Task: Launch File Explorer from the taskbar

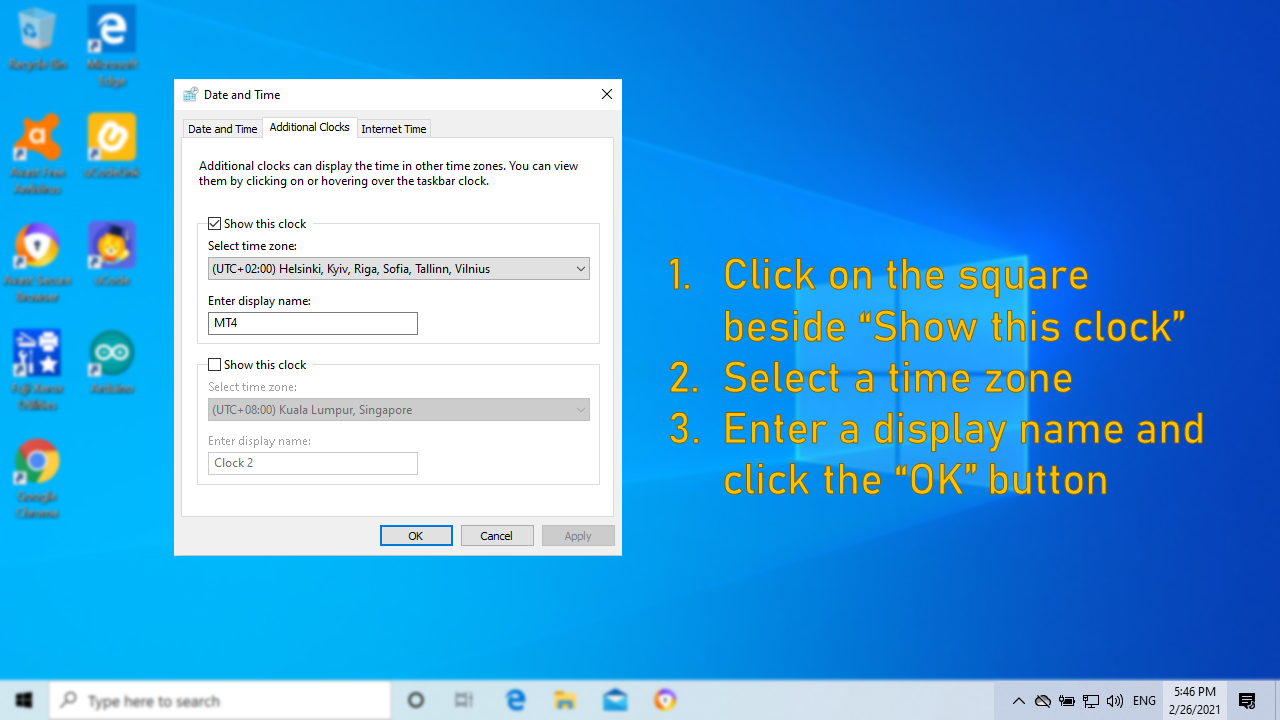Action: [564, 699]
